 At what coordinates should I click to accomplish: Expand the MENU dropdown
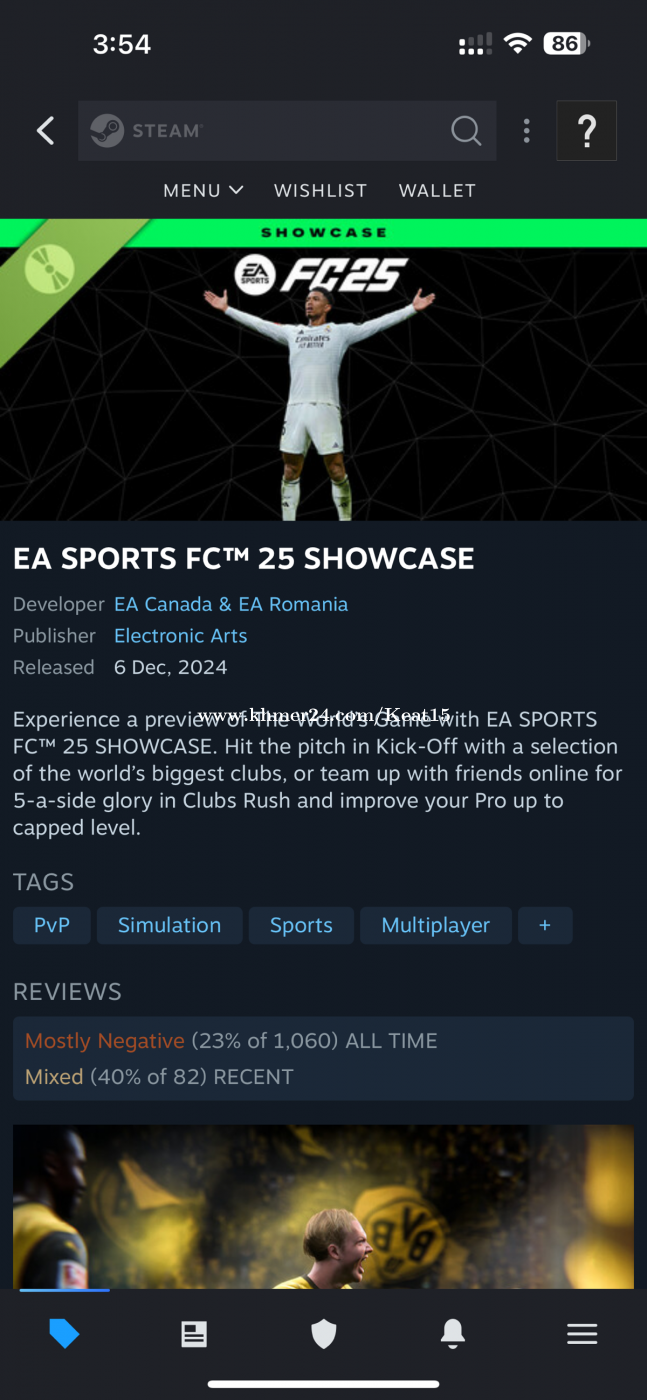tap(203, 190)
